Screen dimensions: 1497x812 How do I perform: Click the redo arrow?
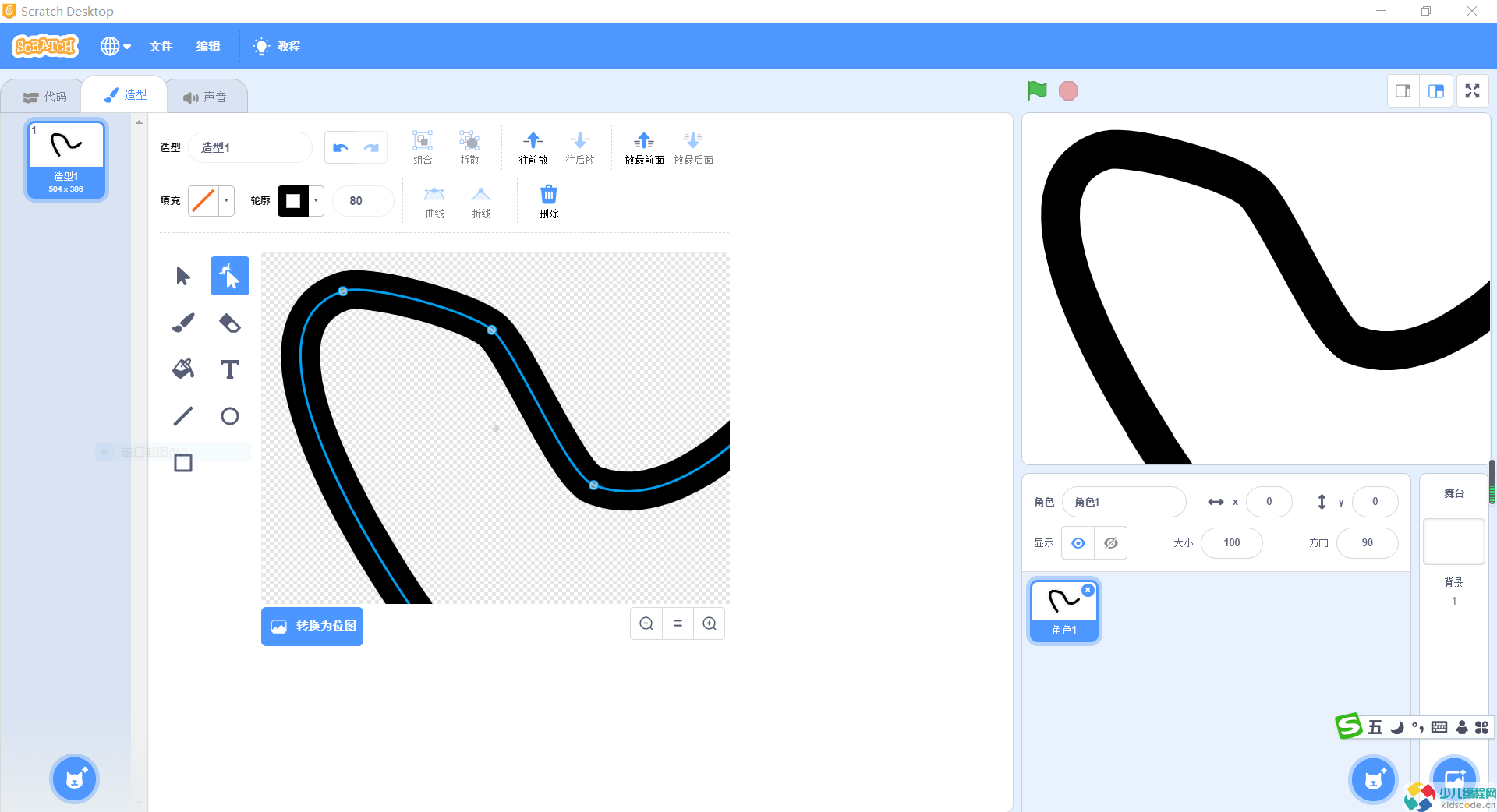(x=372, y=147)
